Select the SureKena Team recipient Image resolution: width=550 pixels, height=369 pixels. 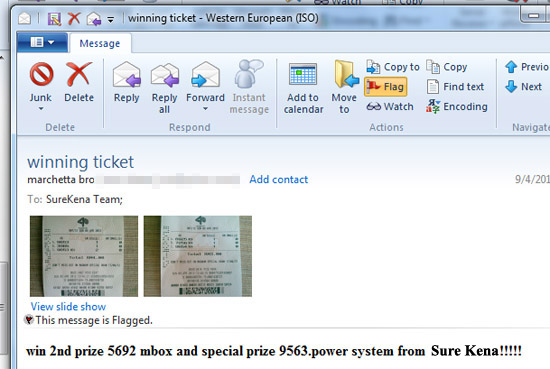(84, 200)
